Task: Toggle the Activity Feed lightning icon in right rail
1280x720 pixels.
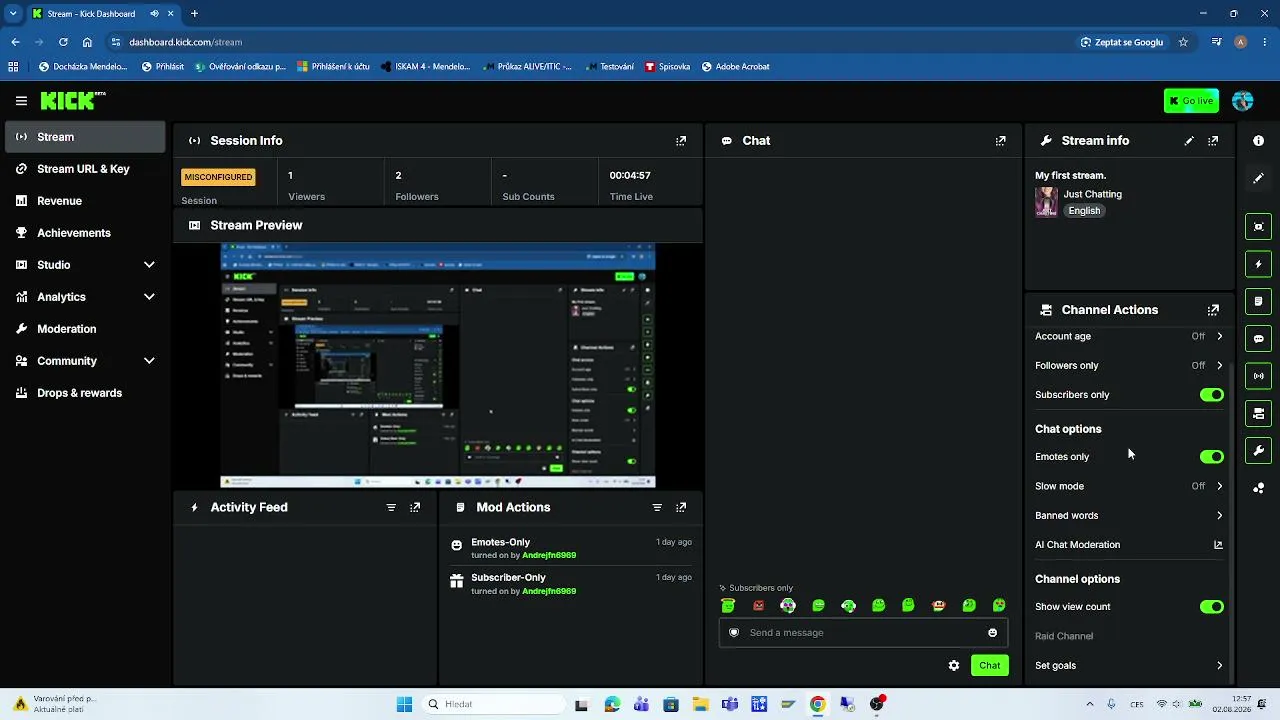Action: pyautogui.click(x=1258, y=264)
